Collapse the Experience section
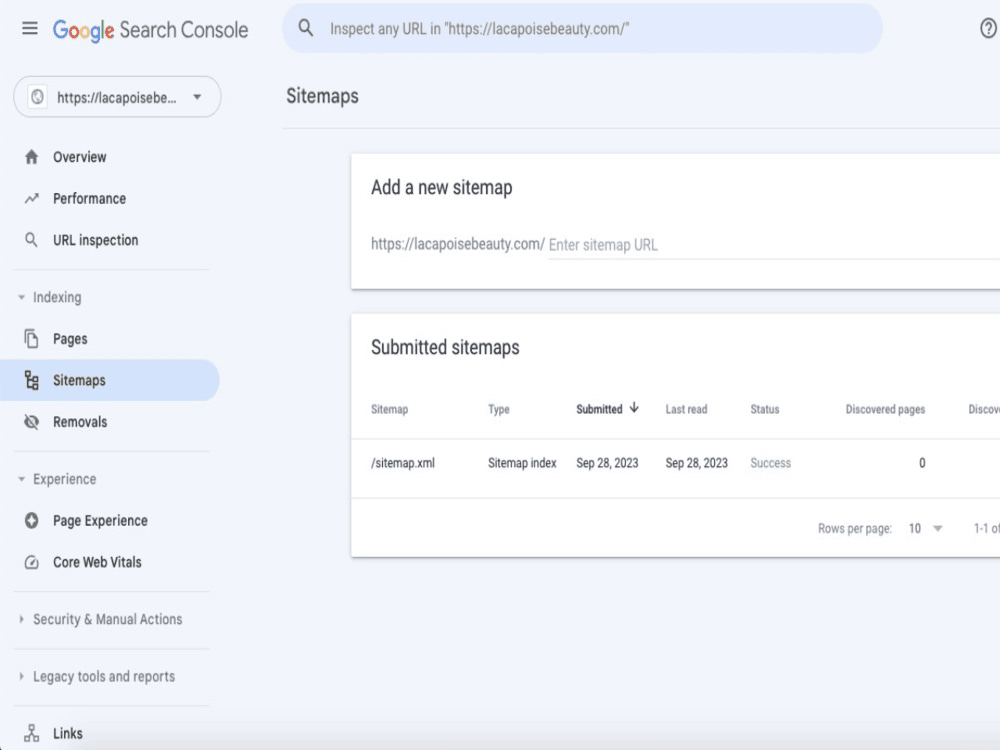The image size is (1000, 750). coord(22,479)
